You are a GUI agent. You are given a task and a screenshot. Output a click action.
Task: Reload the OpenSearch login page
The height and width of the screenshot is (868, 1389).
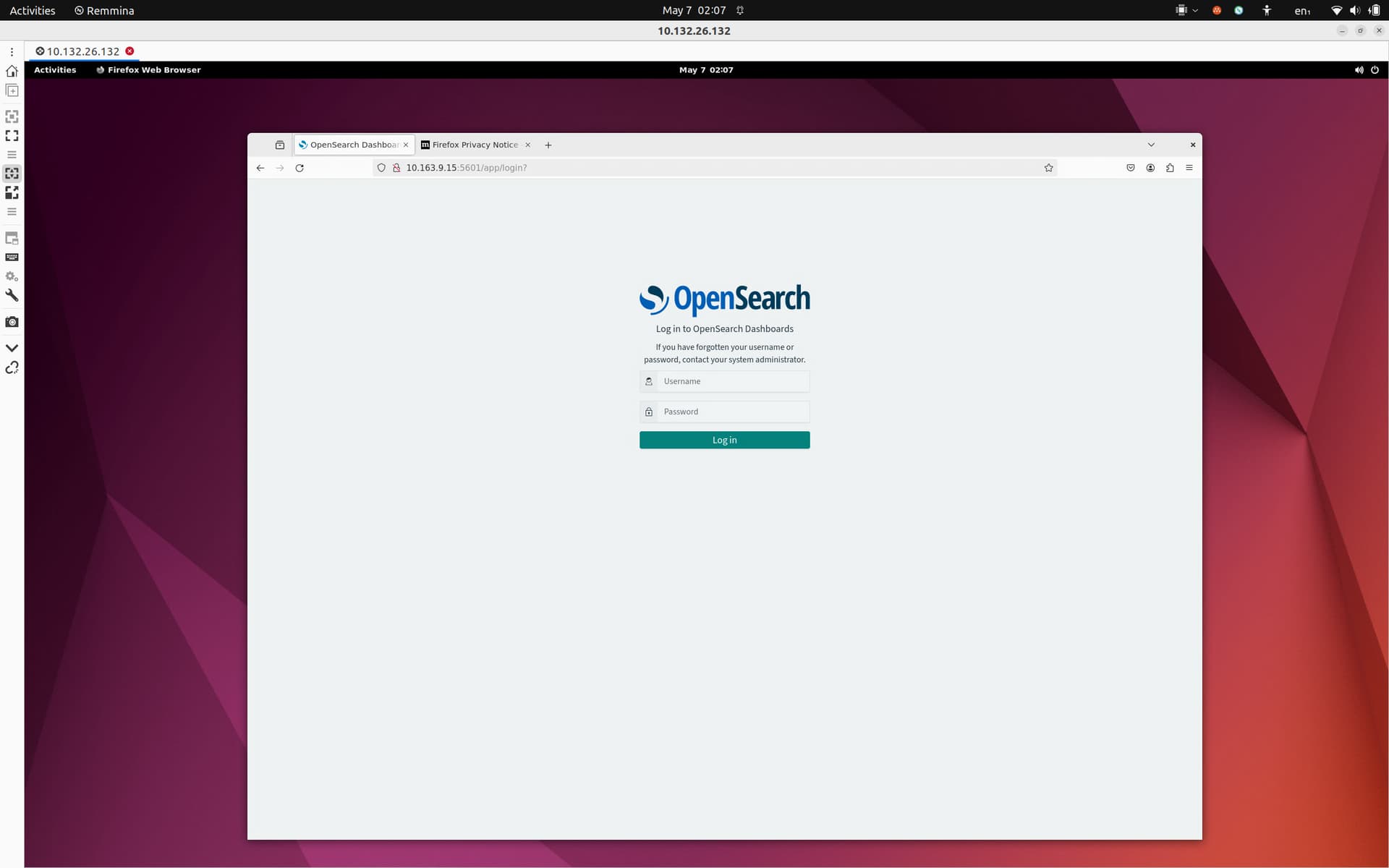tap(299, 167)
